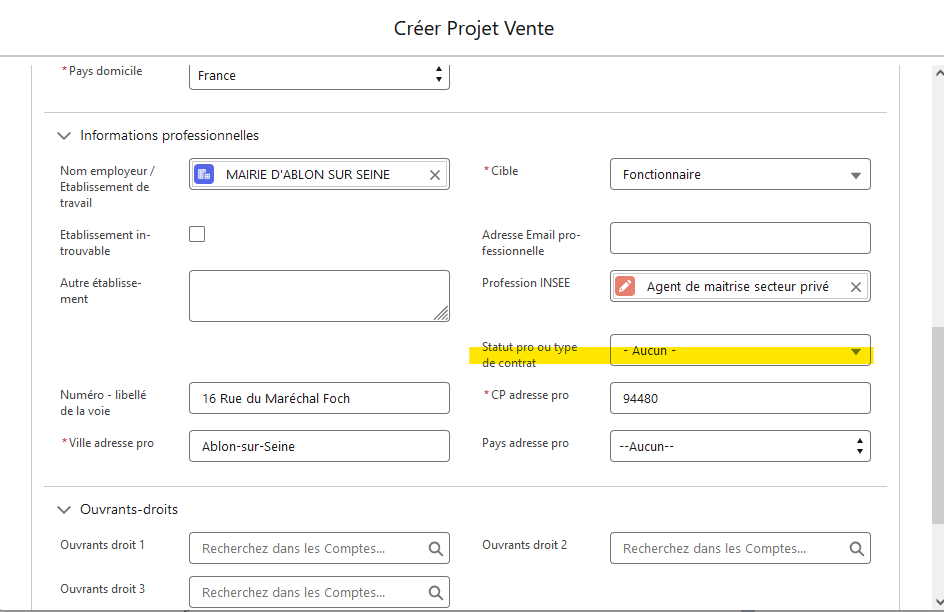Image resolution: width=944 pixels, height=612 pixels.
Task: Click search icon in Ouvrants droit 2 field
Action: click(856, 549)
